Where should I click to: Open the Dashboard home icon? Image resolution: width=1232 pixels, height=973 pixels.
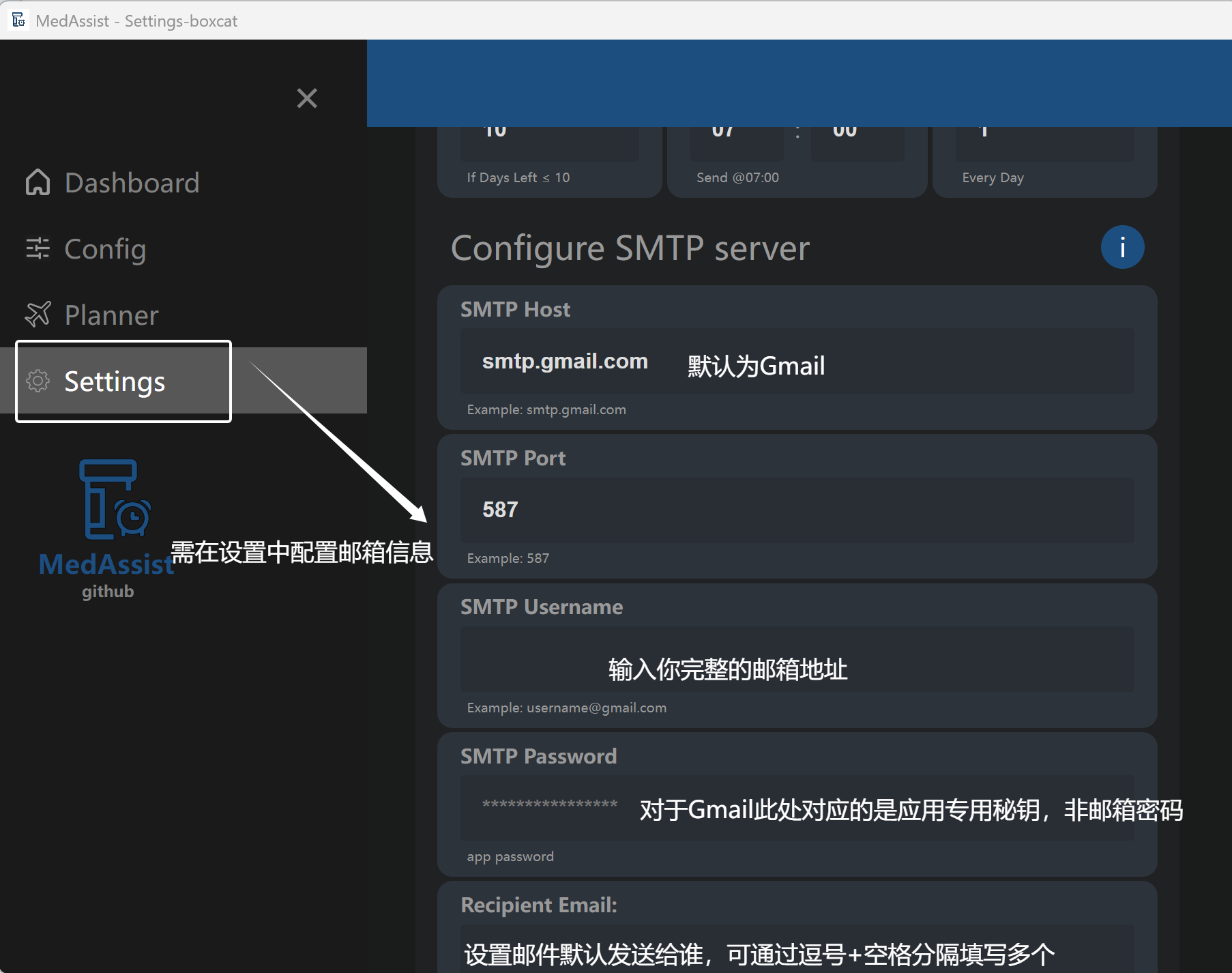coord(38,182)
